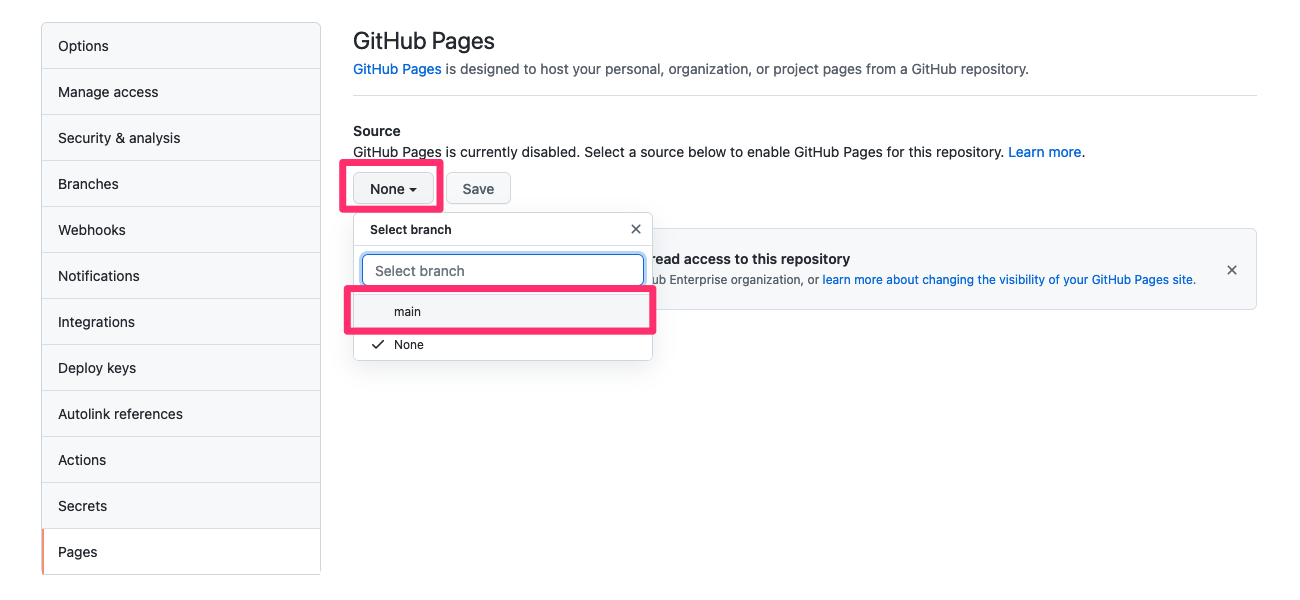Open the Branches settings section
This screenshot has width=1300, height=600.
[88, 184]
